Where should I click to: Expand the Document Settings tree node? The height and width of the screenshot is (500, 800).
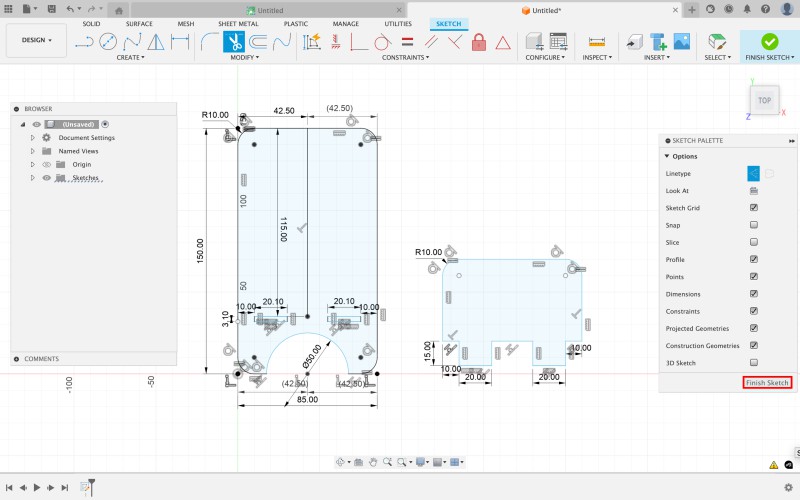point(33,138)
